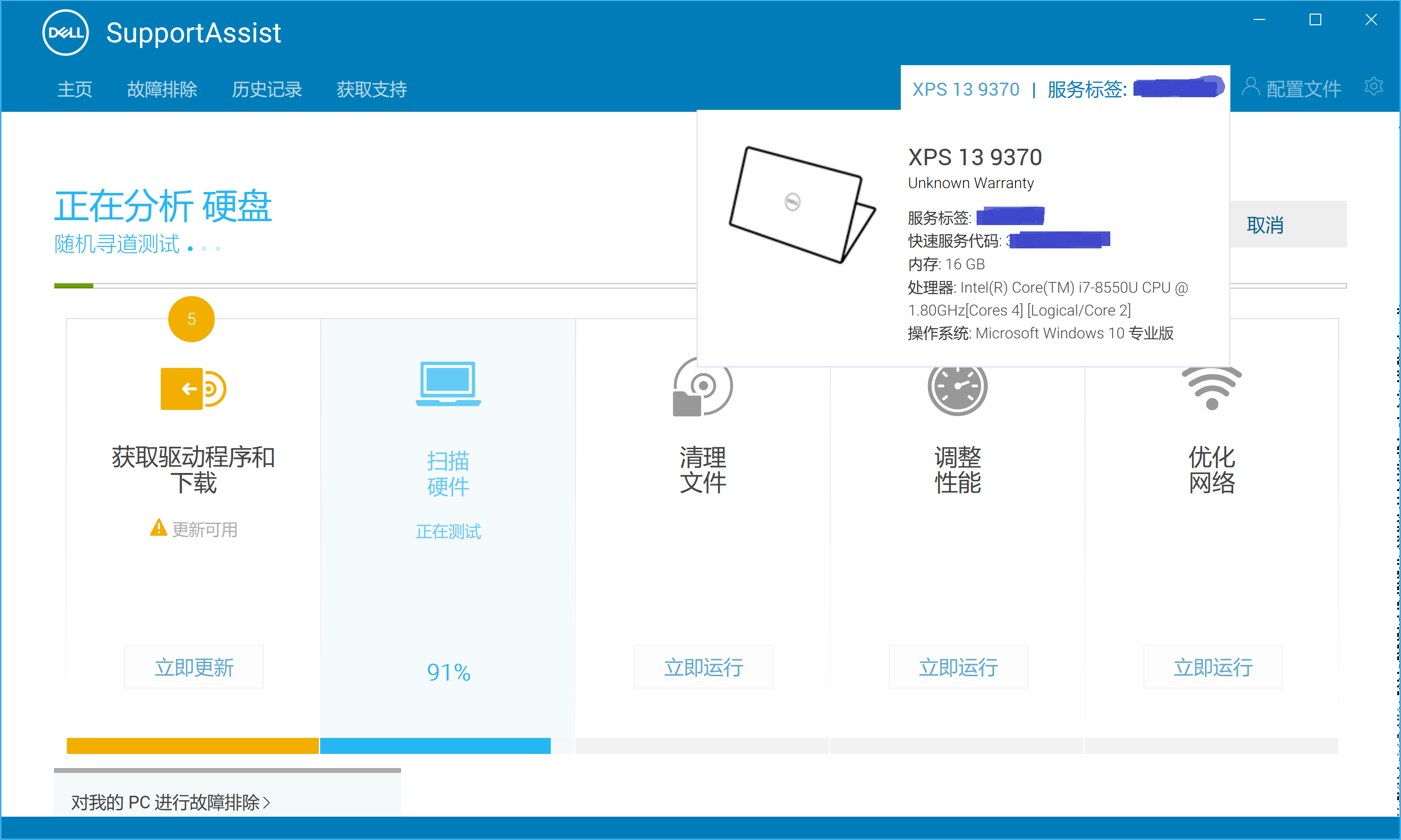
Task: Minimize the SupportAssist window
Action: pyautogui.click(x=1259, y=20)
